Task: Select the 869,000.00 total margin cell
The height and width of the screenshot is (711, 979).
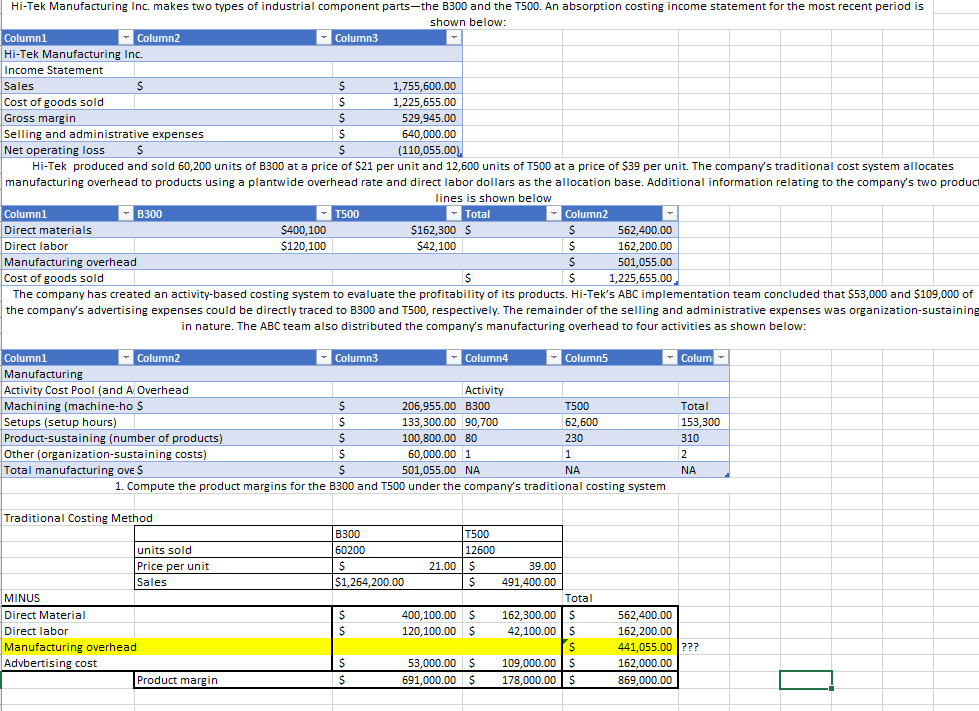Action: point(620,680)
